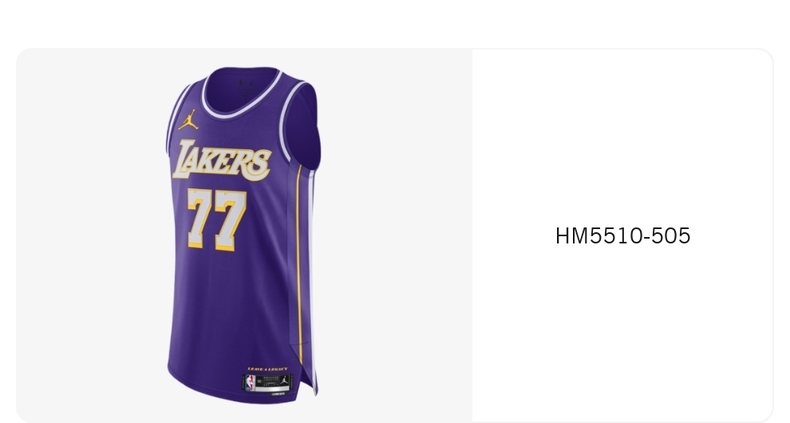Click the white panel above the style code

623,136
